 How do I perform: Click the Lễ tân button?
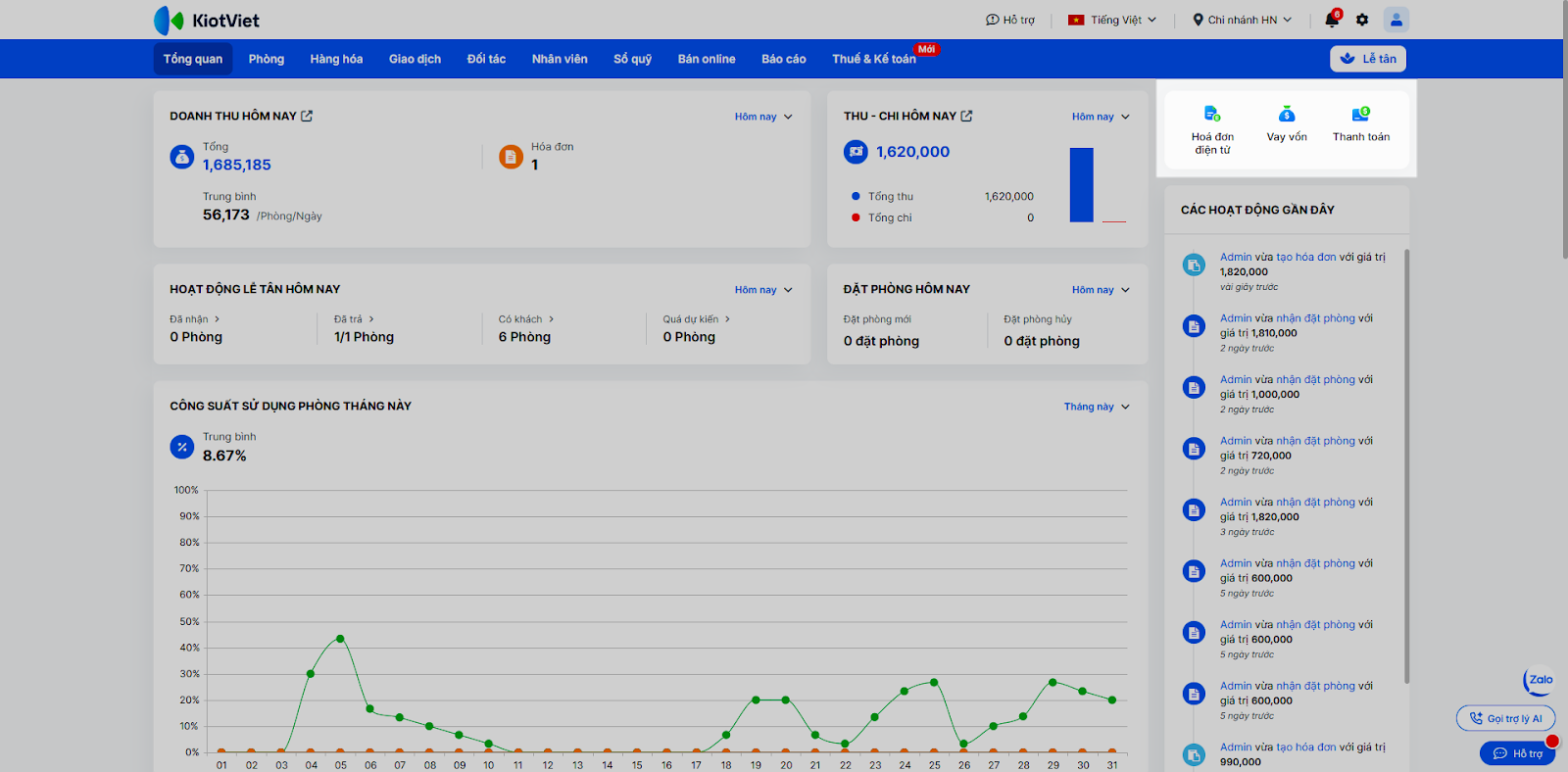1368,59
